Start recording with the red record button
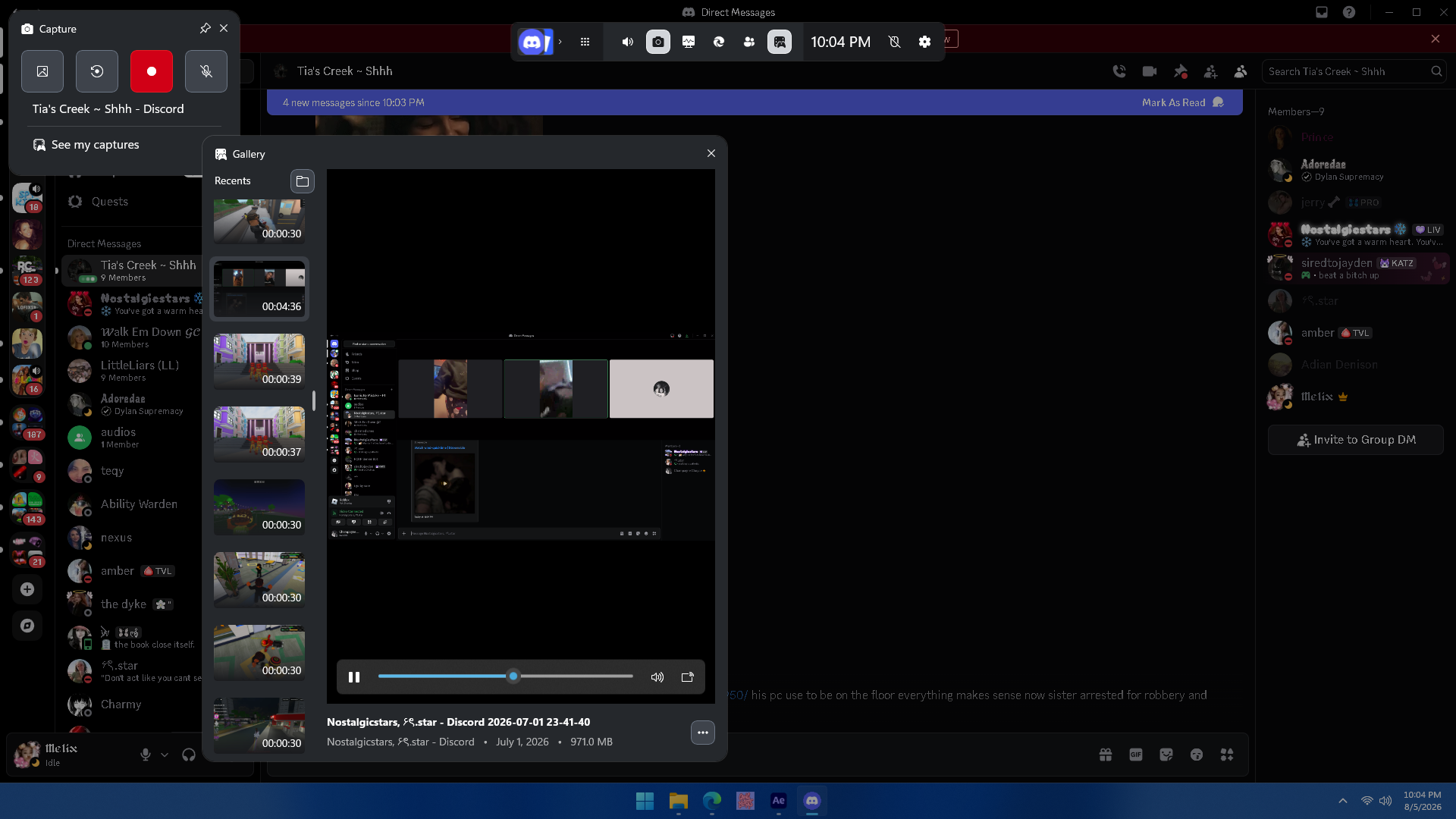 pyautogui.click(x=152, y=71)
